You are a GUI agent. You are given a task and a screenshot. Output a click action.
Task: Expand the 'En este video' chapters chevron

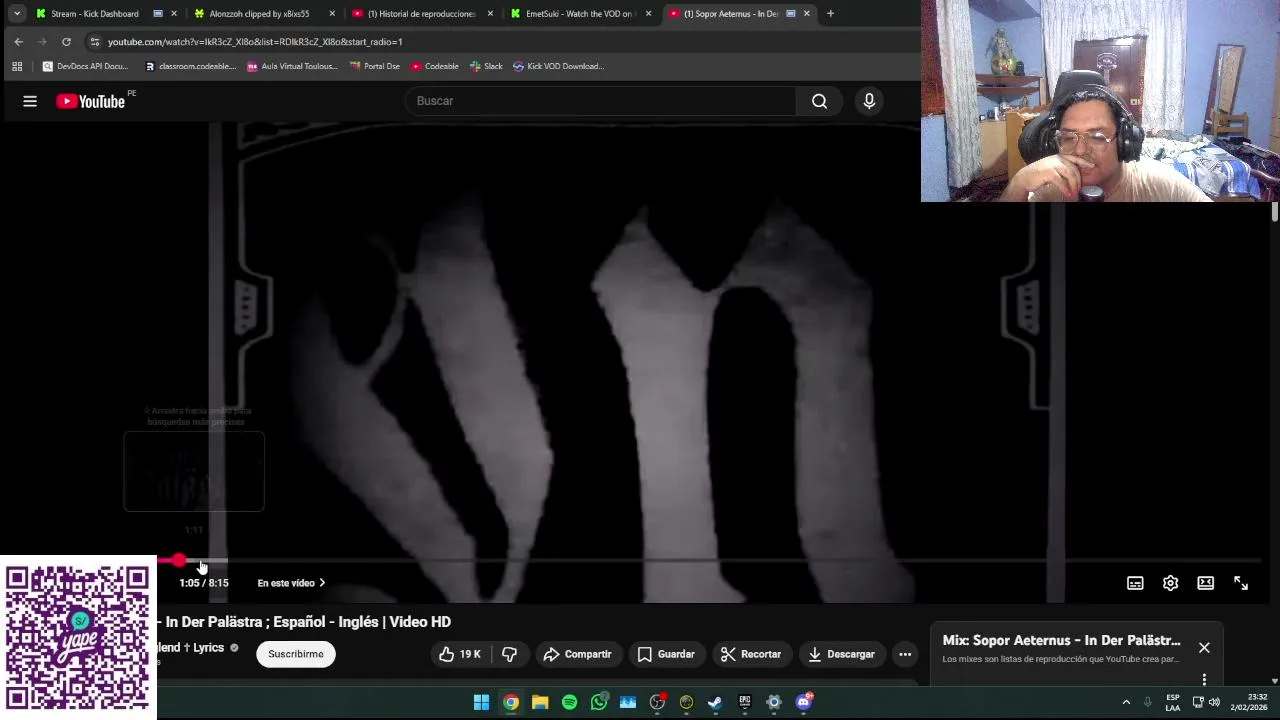pyautogui.click(x=322, y=583)
